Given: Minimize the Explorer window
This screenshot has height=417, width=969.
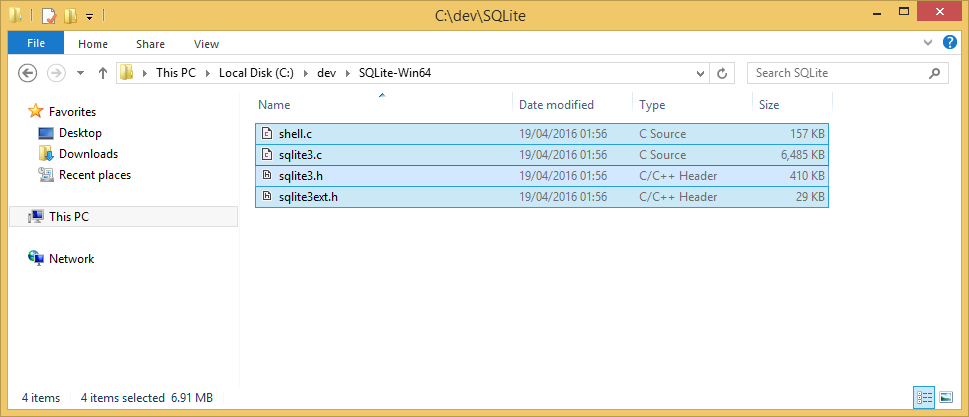Looking at the screenshot, I should coord(877,12).
